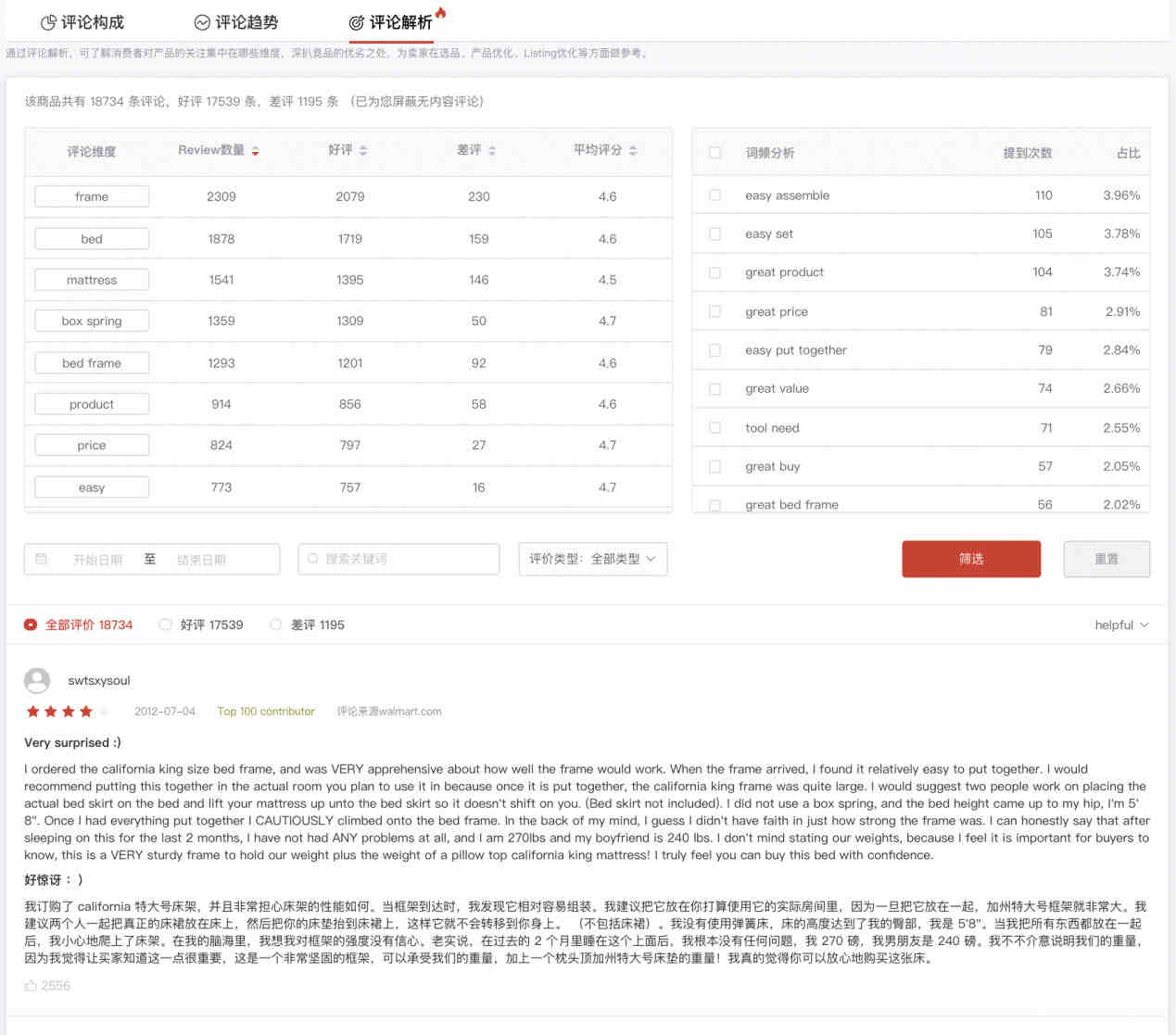Click the magnifier icon in keyword search

(x=313, y=559)
